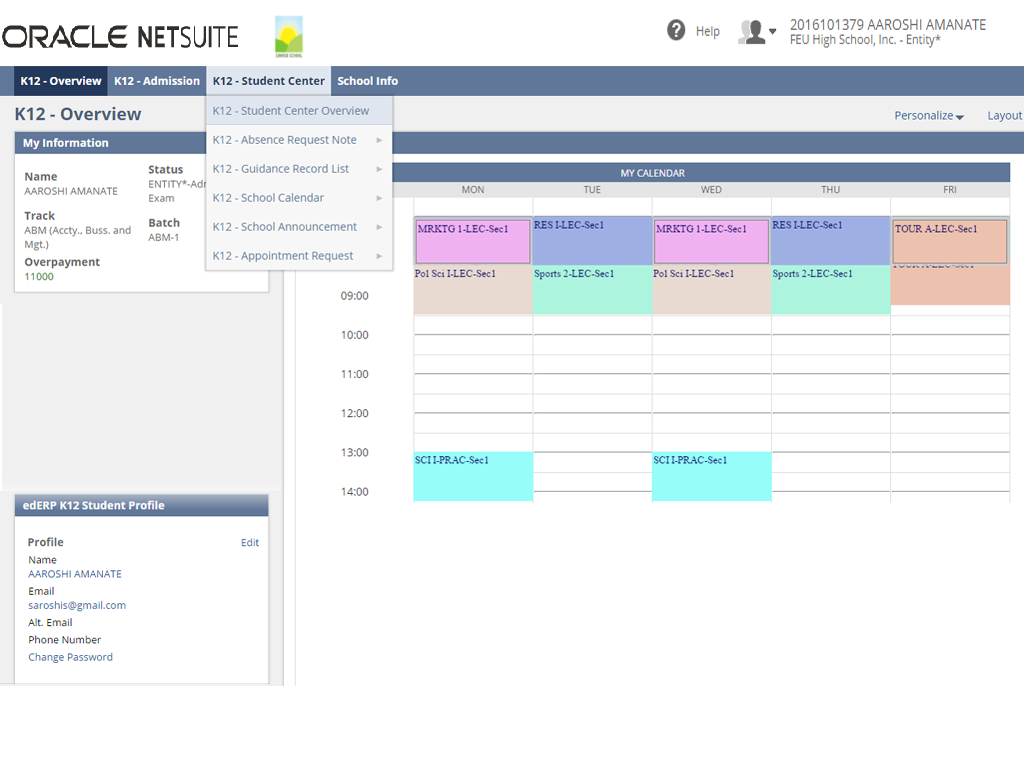This screenshot has height=768, width=1024.
Task: Click the Track value ABM (Accty., Buss. and Mgt.)
Action: point(78,237)
